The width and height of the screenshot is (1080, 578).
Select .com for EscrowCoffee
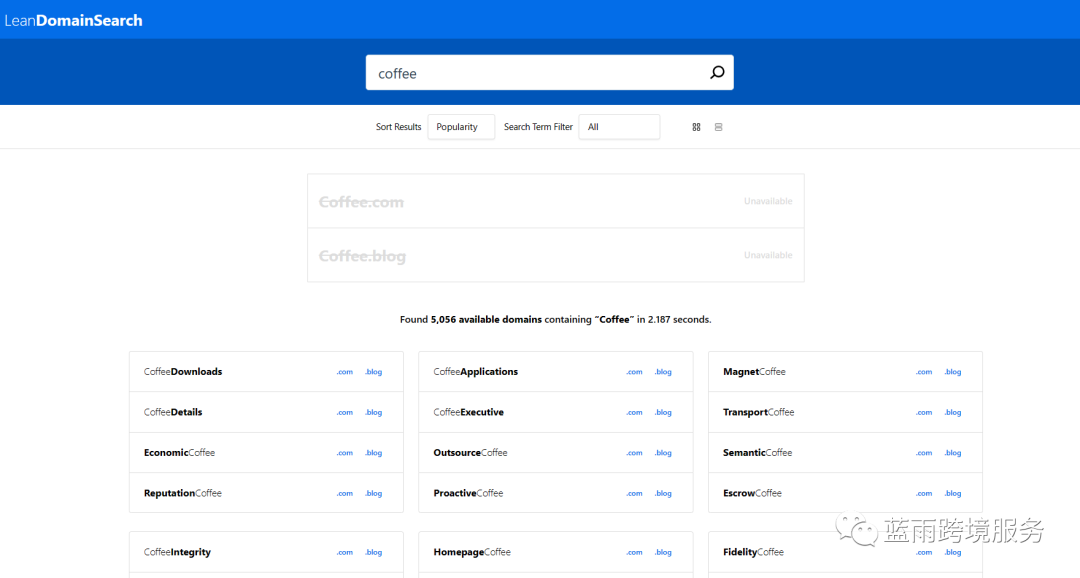coord(924,493)
